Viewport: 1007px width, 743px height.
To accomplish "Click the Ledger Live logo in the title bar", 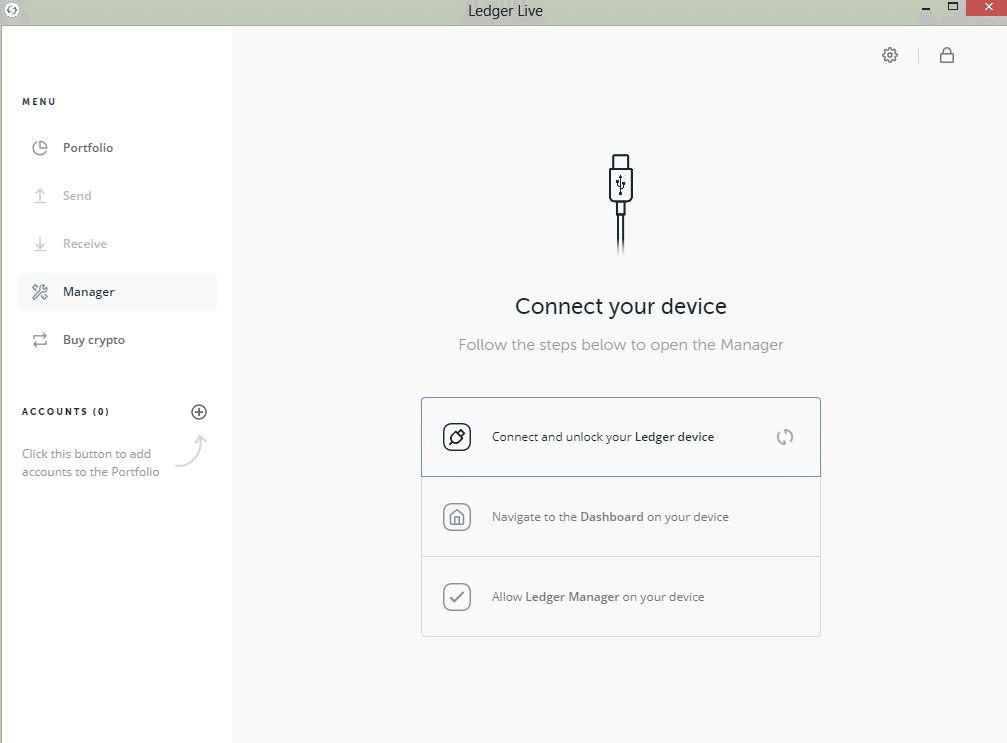I will click(x=12, y=10).
